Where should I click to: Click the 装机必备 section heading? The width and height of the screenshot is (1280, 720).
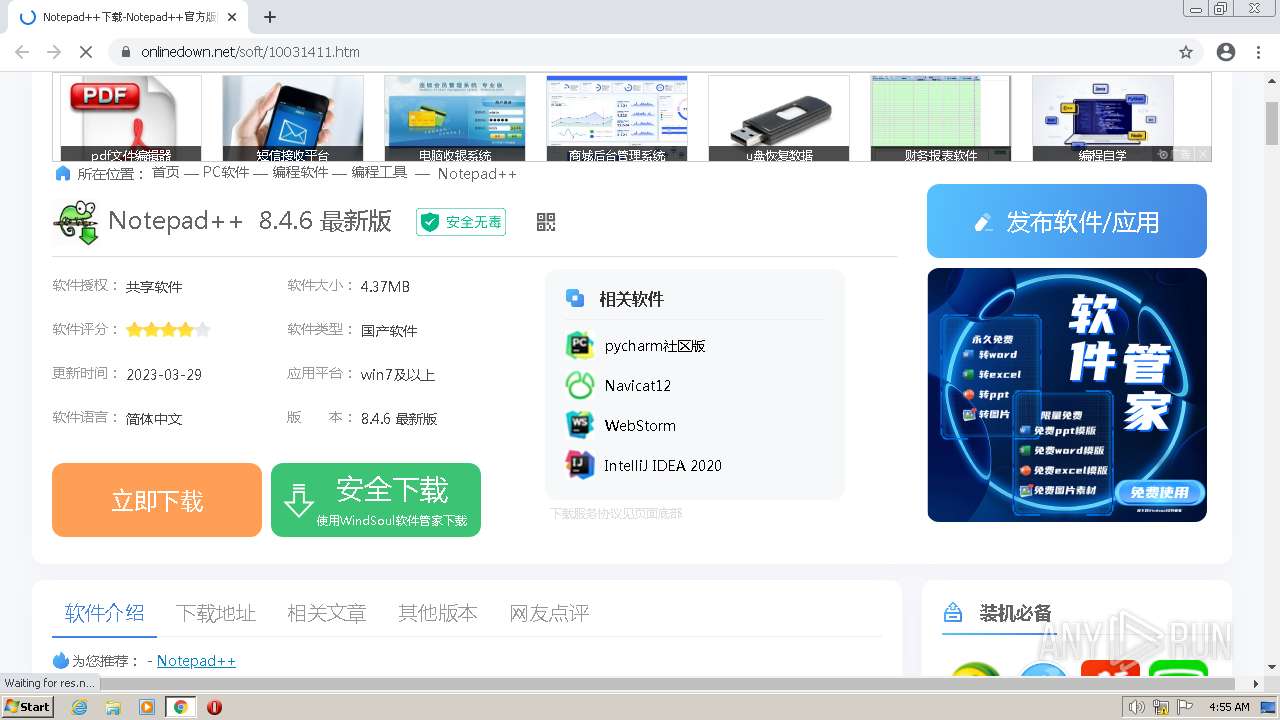pos(1015,613)
